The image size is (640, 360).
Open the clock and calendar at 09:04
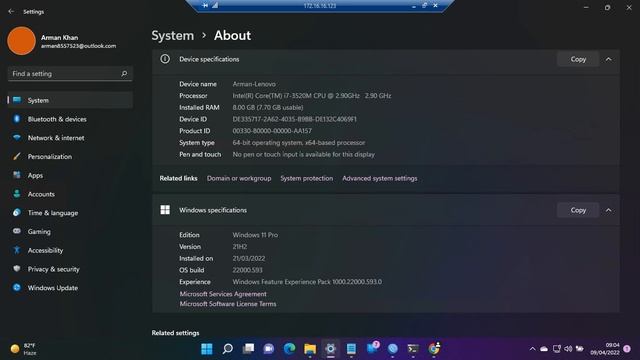pyautogui.click(x=605, y=349)
